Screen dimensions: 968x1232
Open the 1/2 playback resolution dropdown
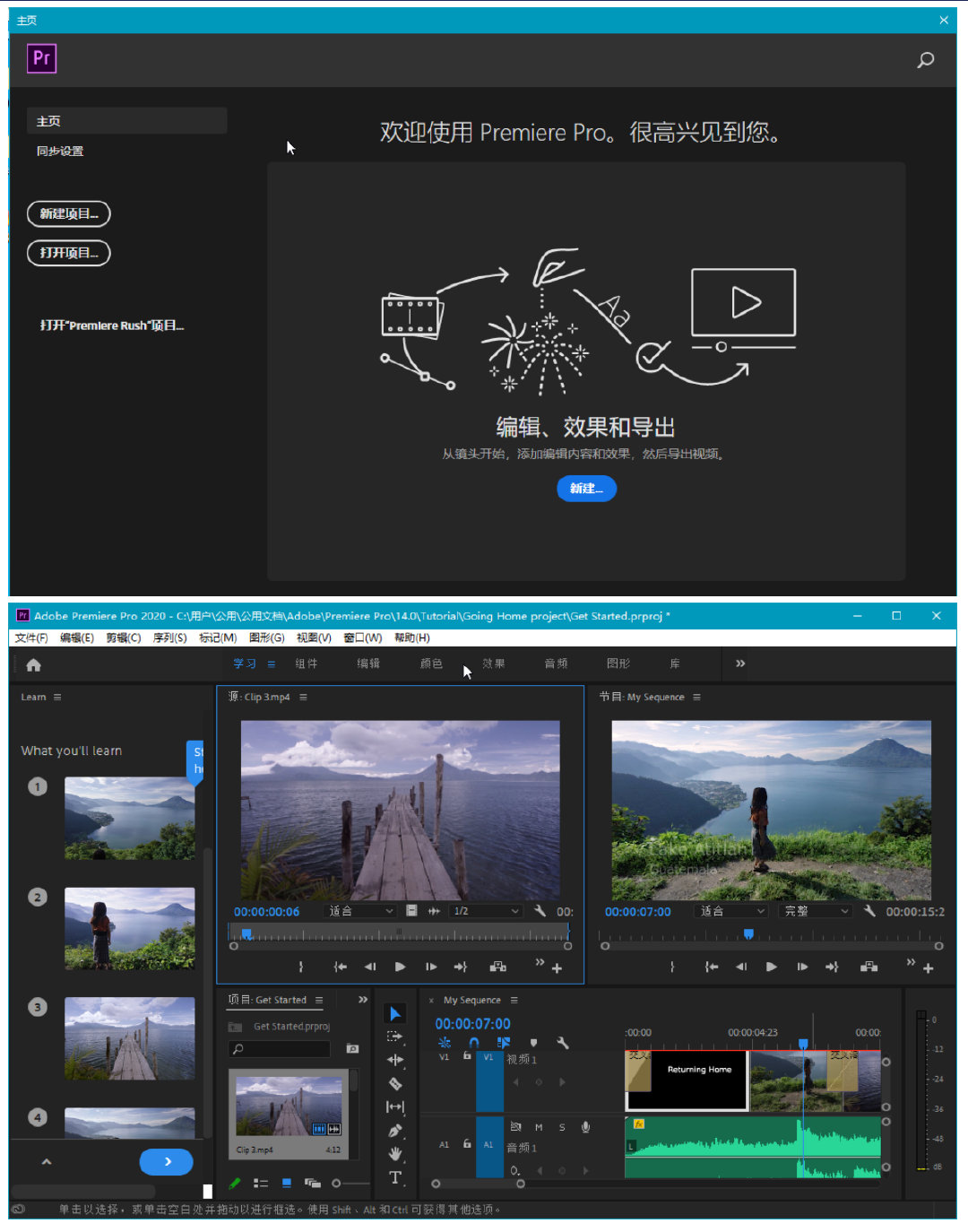click(x=487, y=911)
